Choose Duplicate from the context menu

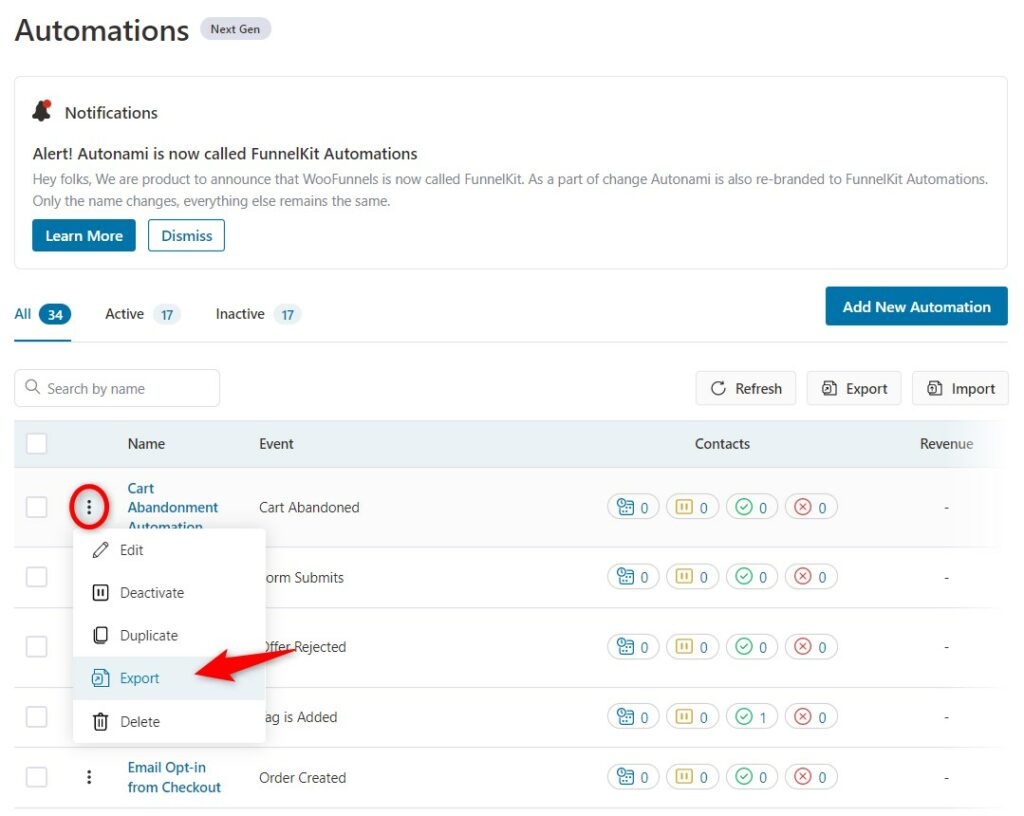tap(169, 635)
